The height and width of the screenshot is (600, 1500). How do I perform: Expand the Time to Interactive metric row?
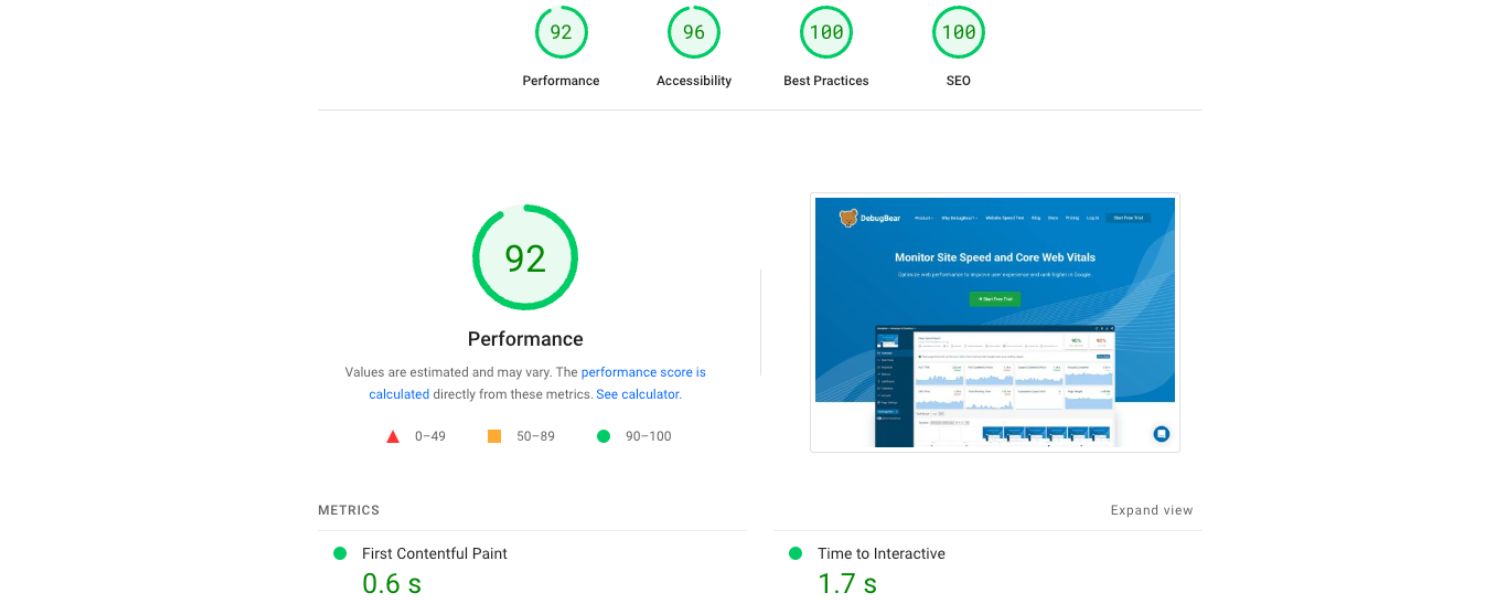[881, 553]
